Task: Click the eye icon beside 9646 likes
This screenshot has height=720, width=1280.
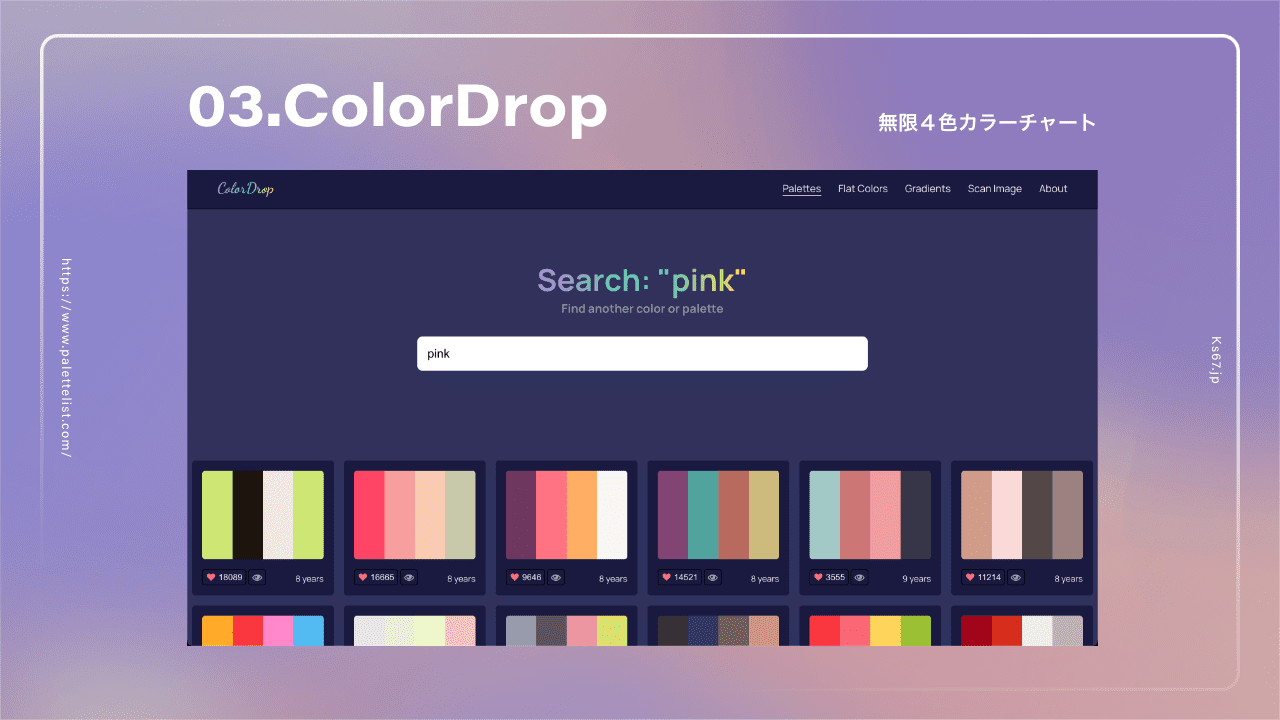Action: [556, 577]
